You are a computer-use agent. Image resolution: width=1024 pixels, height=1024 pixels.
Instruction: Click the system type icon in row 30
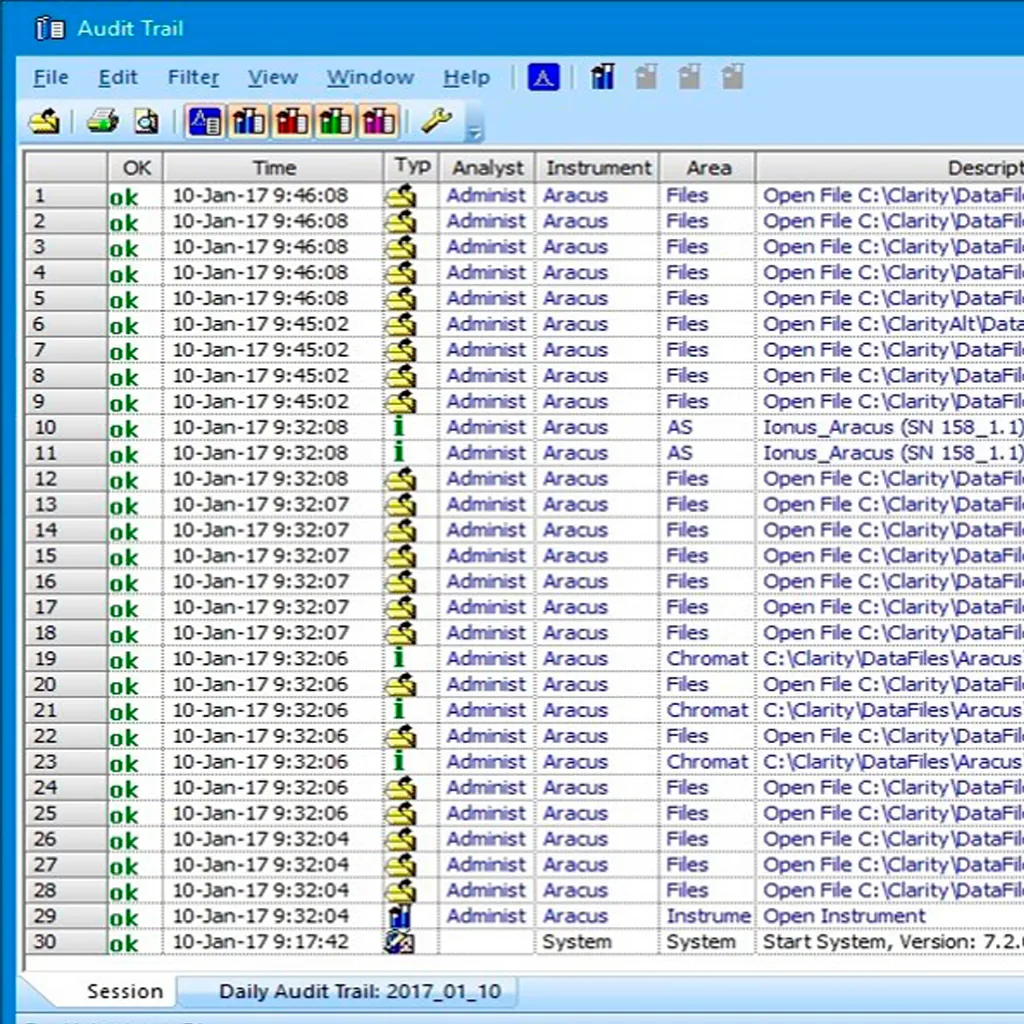point(400,942)
